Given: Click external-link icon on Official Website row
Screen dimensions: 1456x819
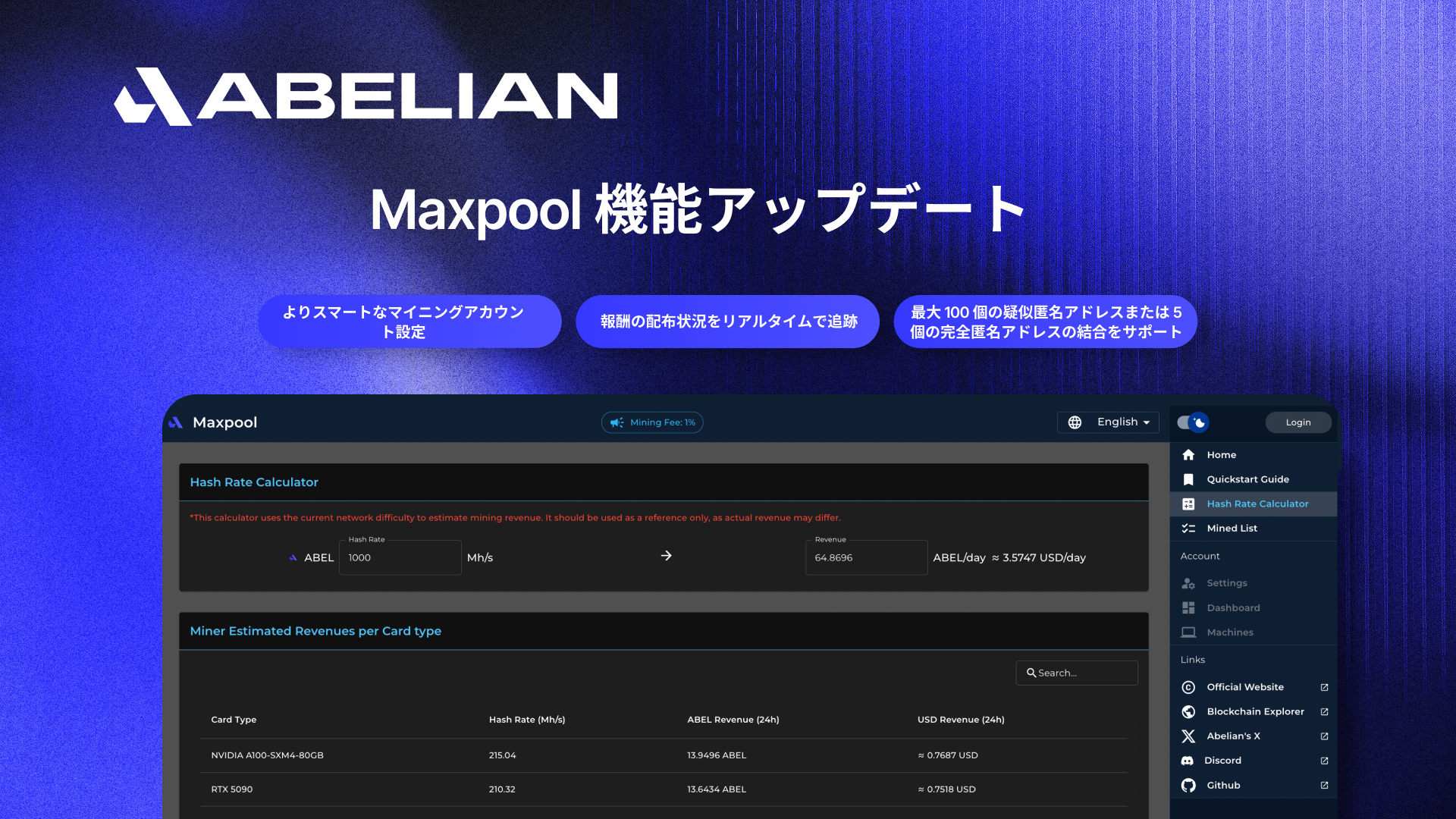Looking at the screenshot, I should click(x=1324, y=687).
